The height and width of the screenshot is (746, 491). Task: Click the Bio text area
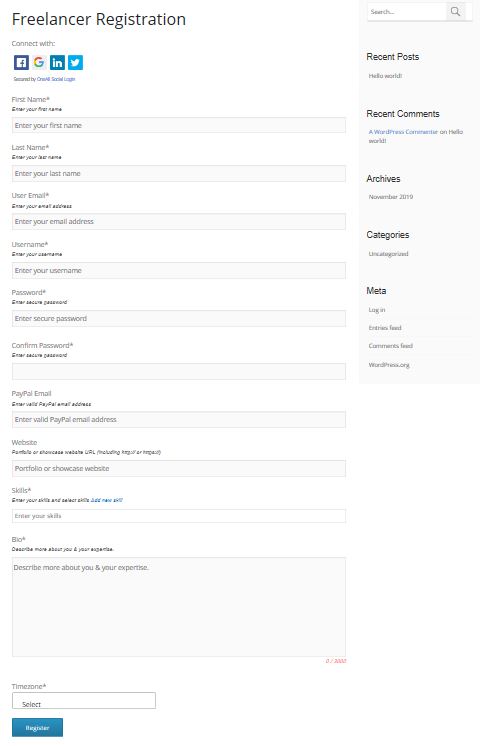pyautogui.click(x=178, y=607)
